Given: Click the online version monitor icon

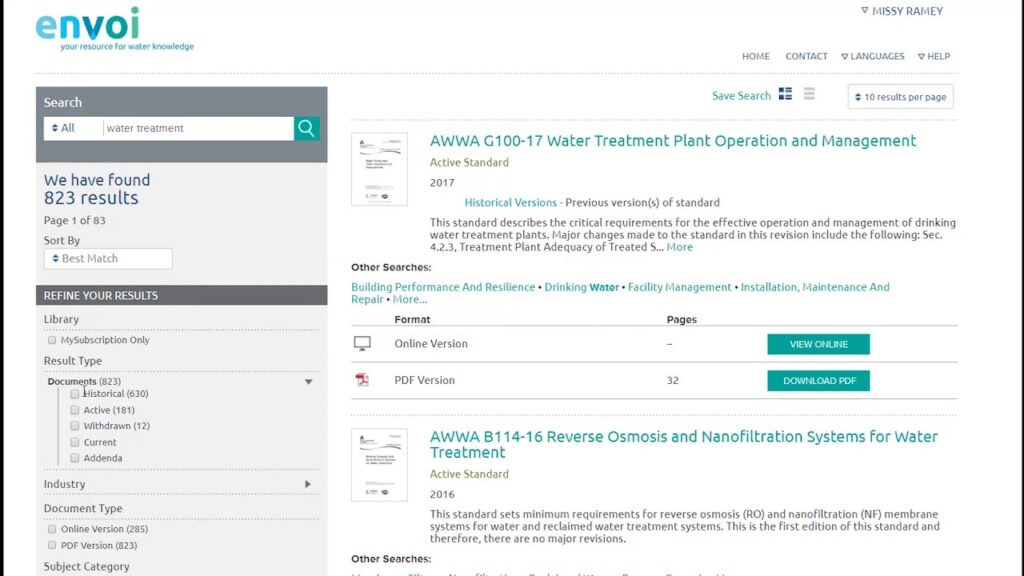Looking at the screenshot, I should click(362, 344).
